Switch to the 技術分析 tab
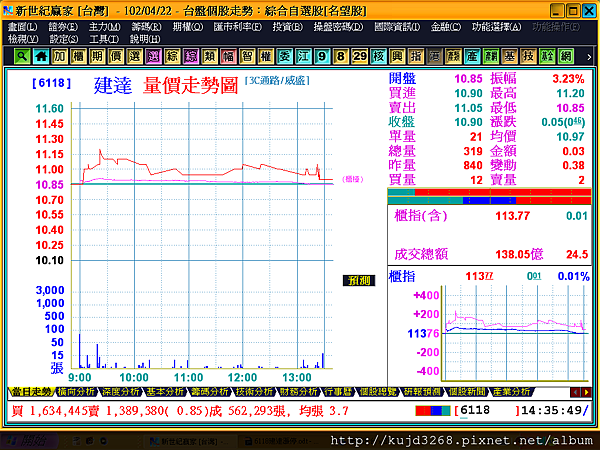This screenshot has width=600, height=450. pos(254,392)
